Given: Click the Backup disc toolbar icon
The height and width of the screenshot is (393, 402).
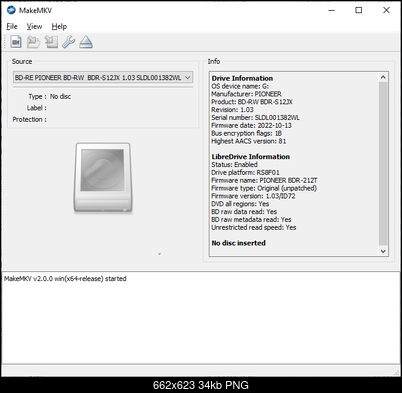Looking at the screenshot, I should [x=51, y=42].
